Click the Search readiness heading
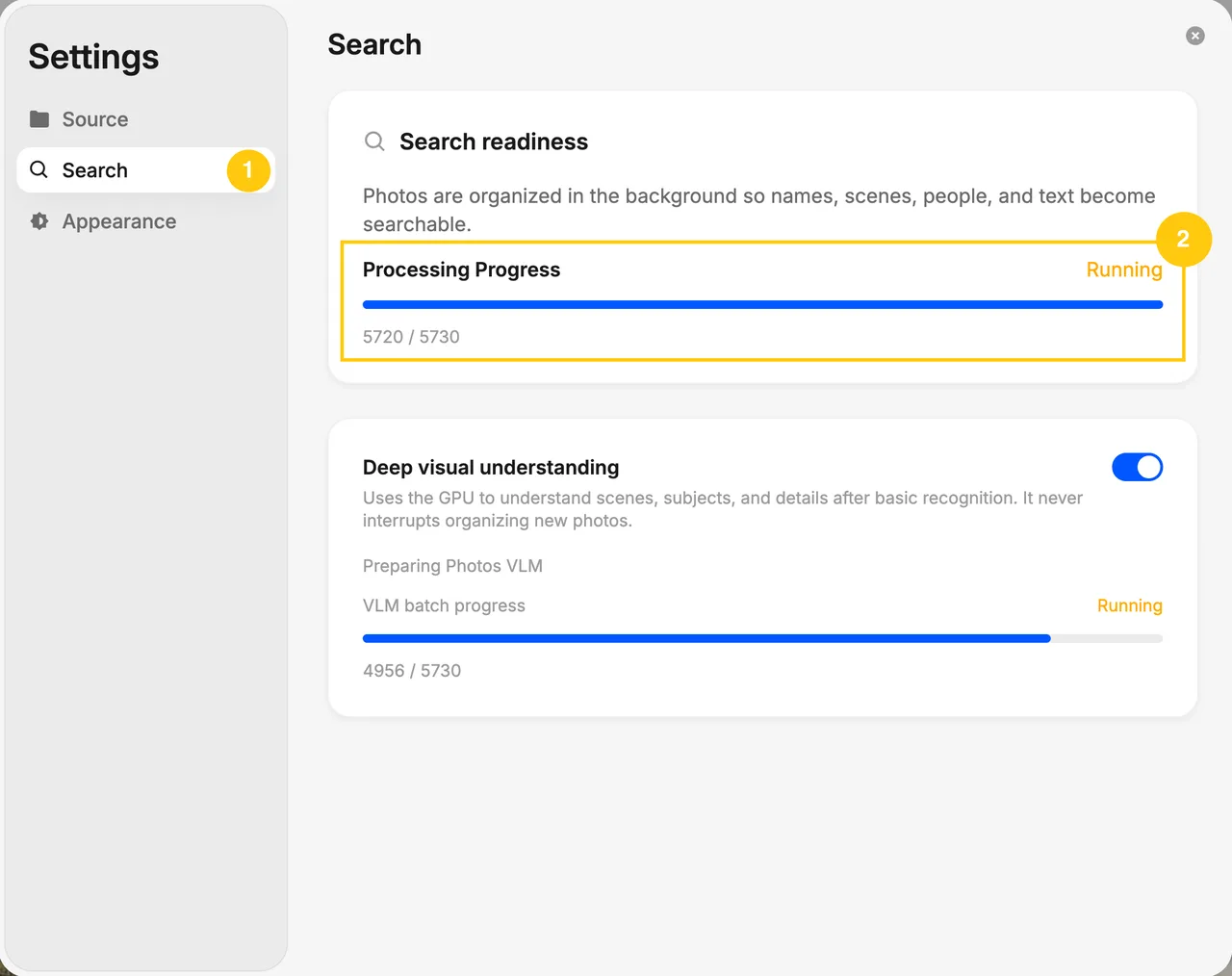The height and width of the screenshot is (976, 1232). 494,141
